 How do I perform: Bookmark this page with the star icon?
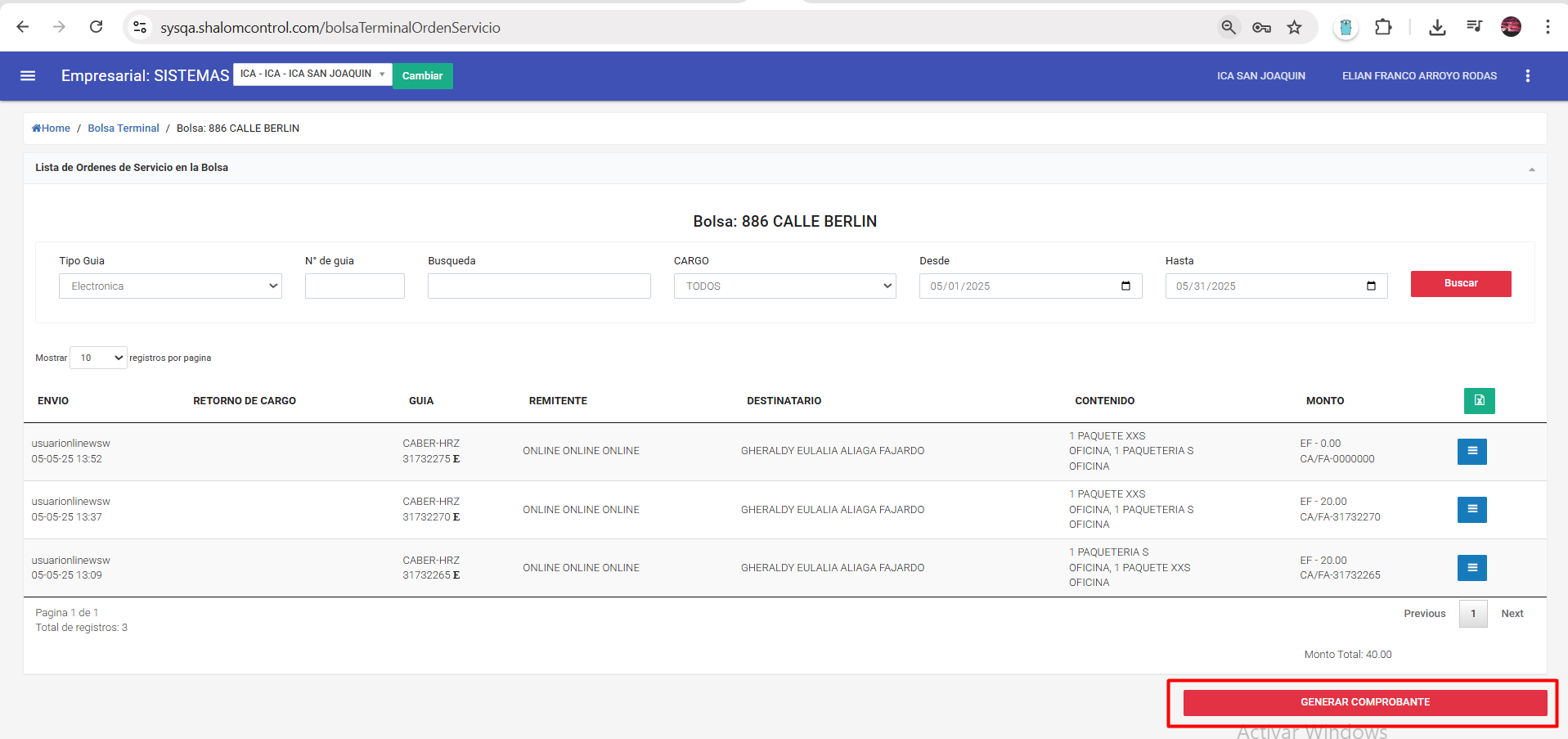[1294, 28]
